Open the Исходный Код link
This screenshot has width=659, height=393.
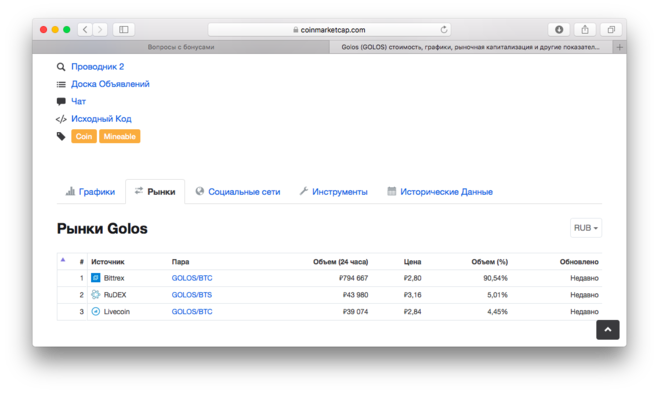pyautogui.click(x=101, y=119)
